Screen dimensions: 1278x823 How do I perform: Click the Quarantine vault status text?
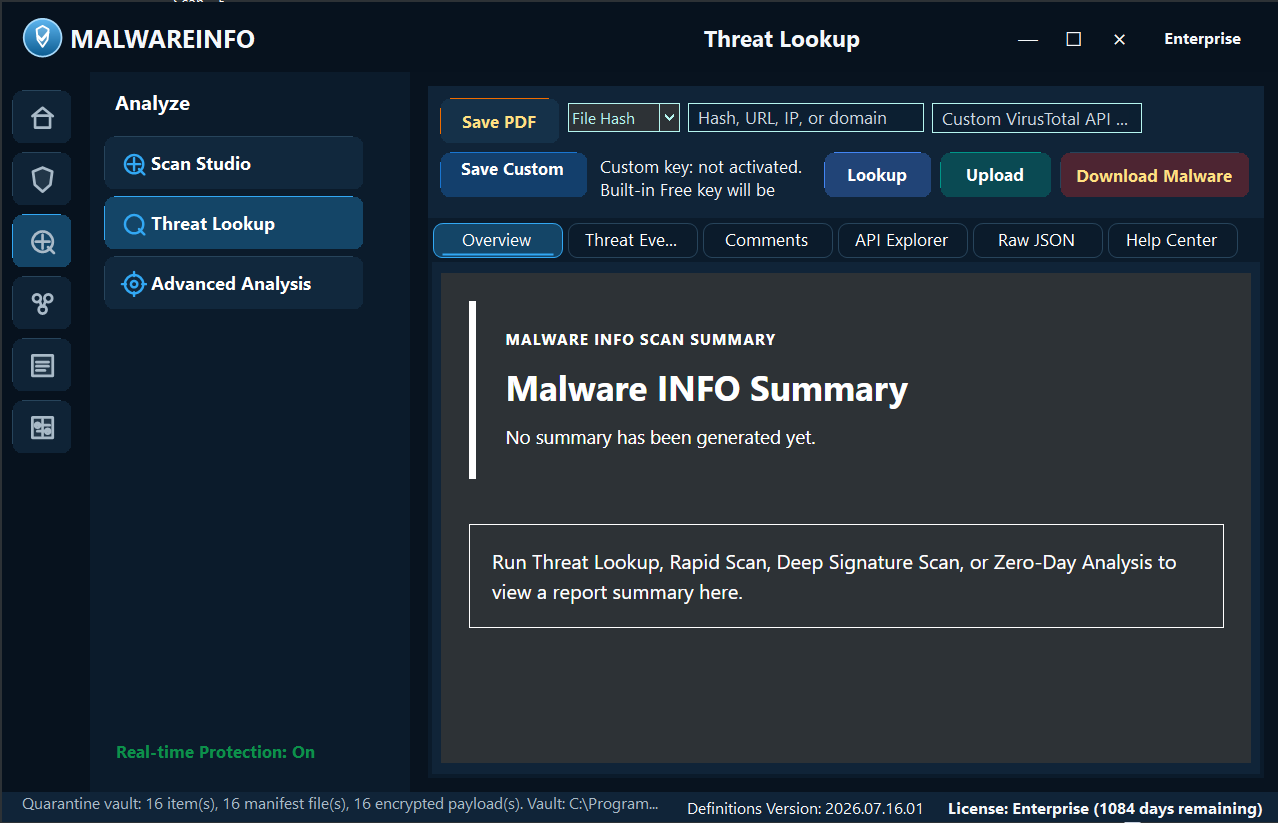pyautogui.click(x=340, y=804)
